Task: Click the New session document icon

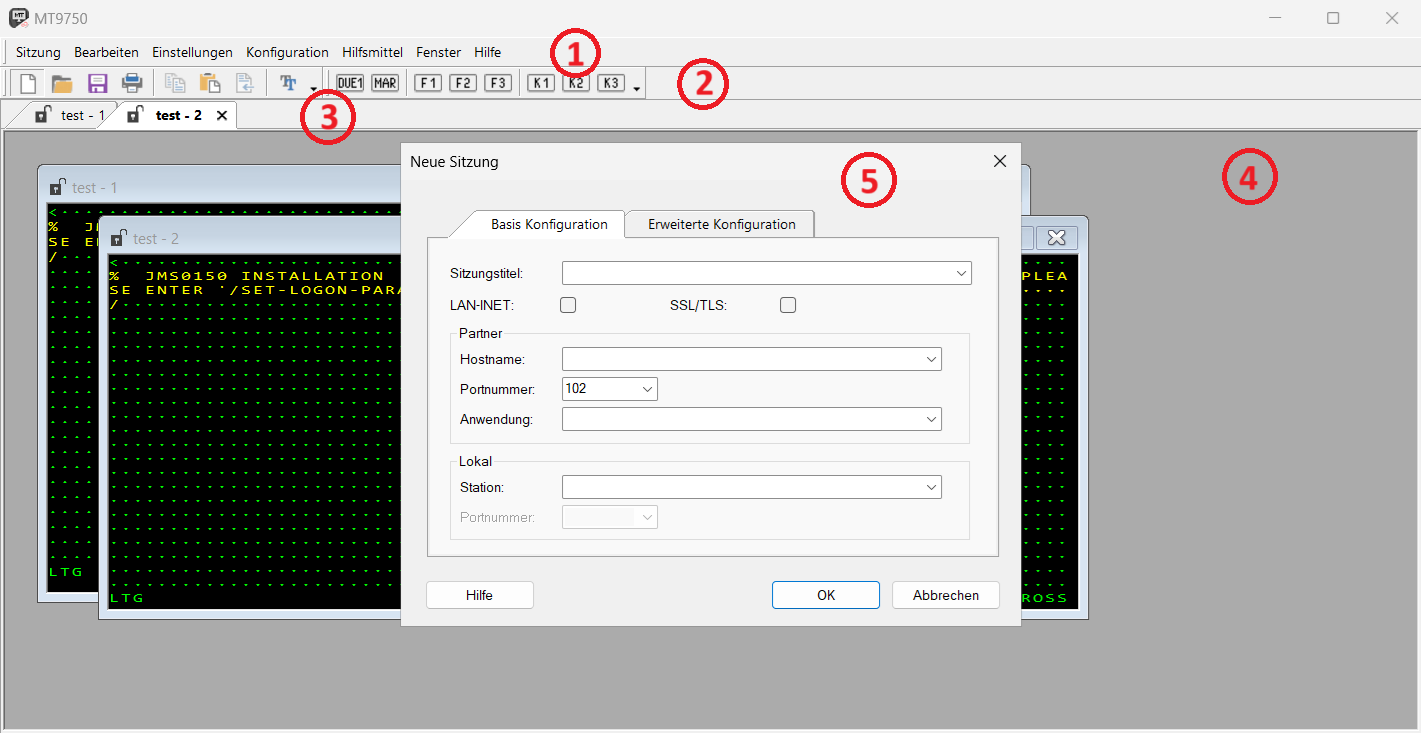Action: (x=29, y=83)
